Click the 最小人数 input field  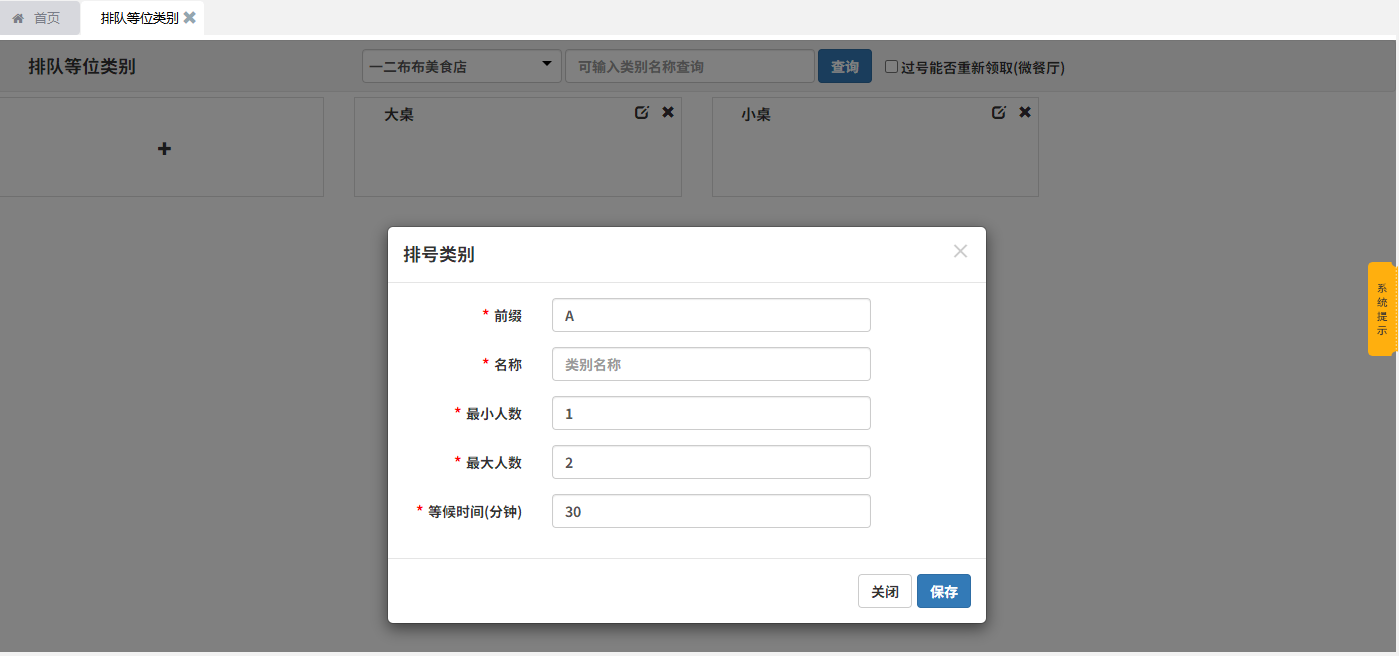711,413
